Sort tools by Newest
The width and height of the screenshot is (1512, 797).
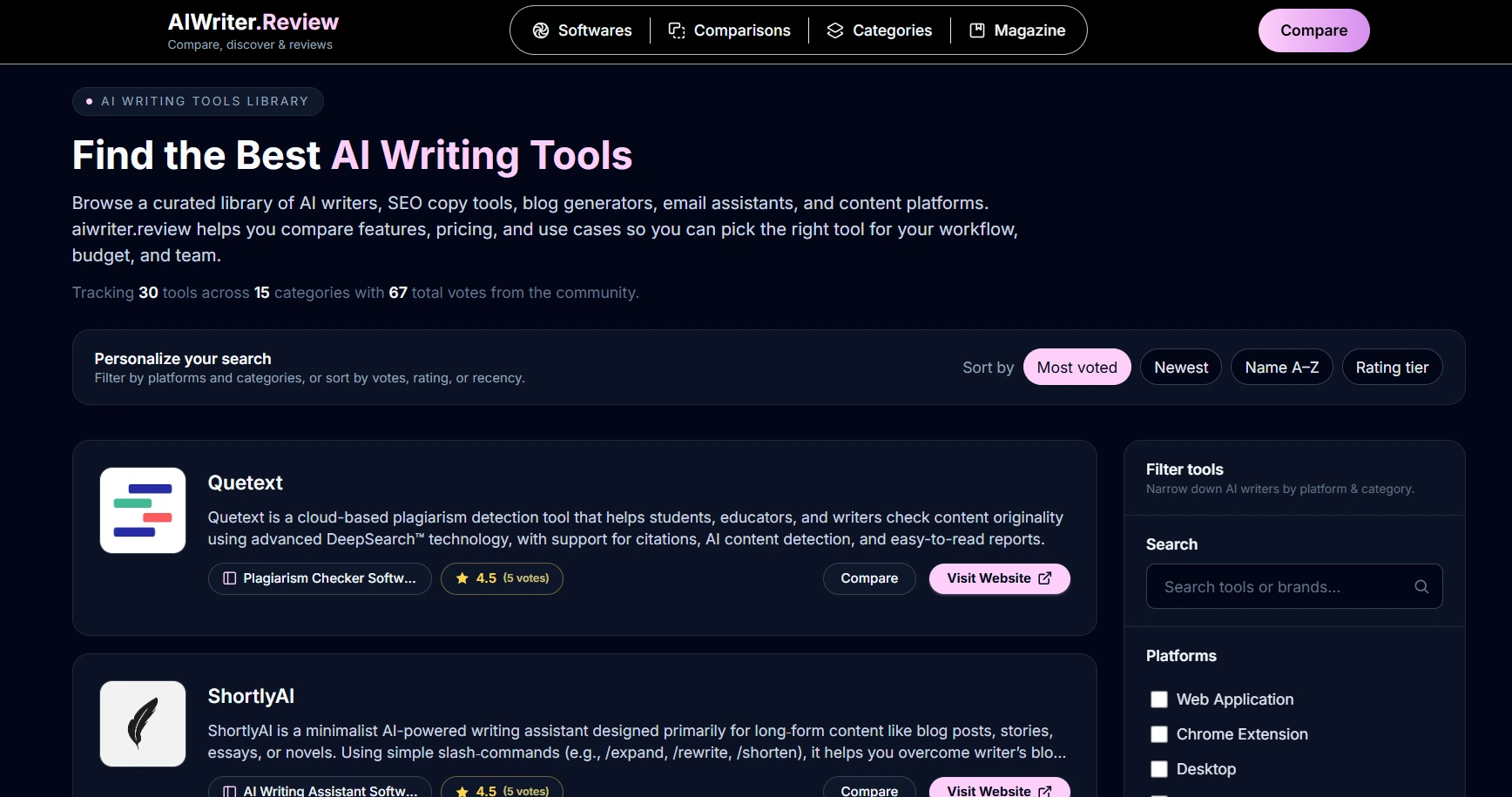pos(1181,367)
